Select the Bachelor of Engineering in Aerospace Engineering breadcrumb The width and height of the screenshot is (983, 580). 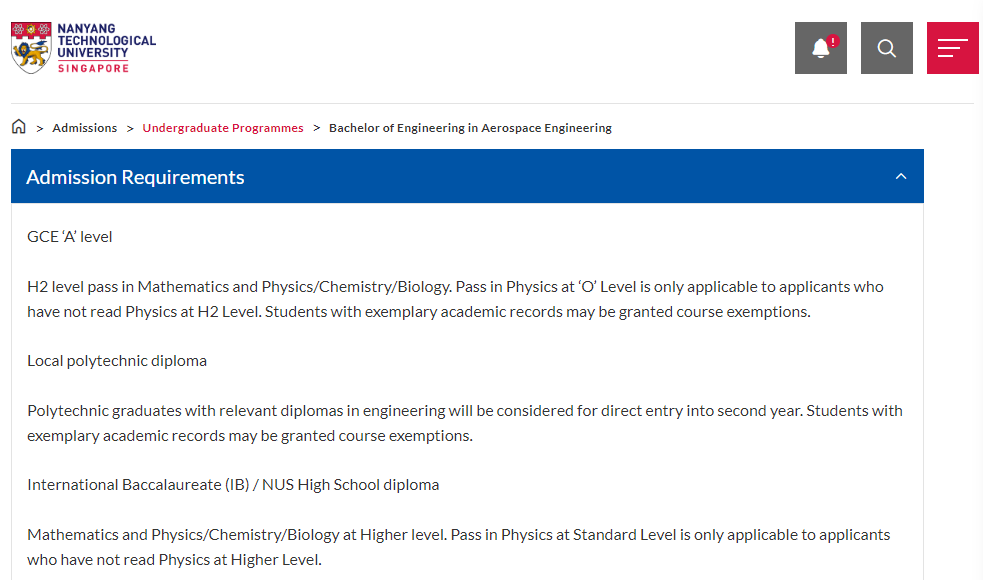[x=470, y=128]
